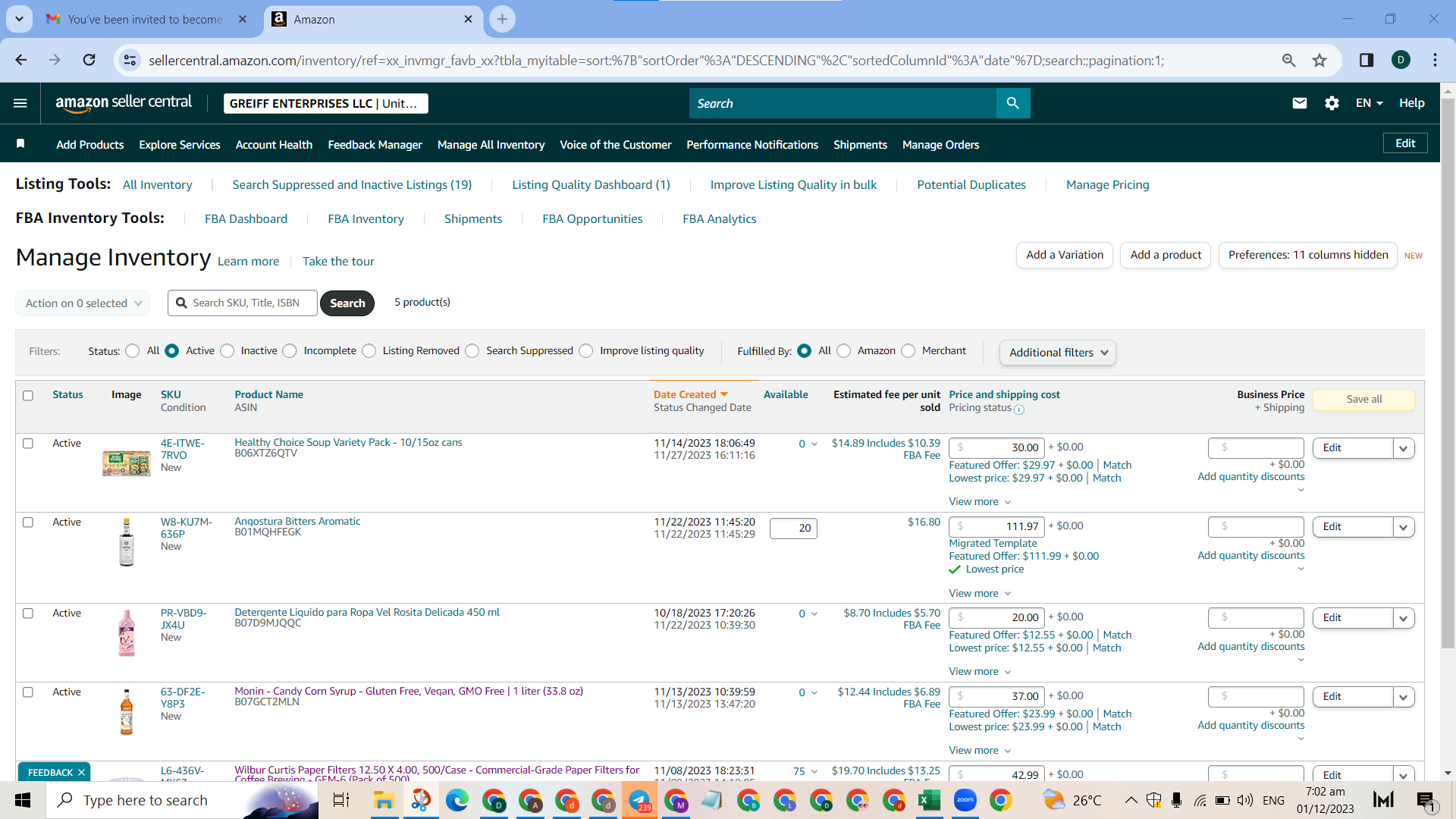
Task: Open Preferences: 11 columns hidden
Action: pyautogui.click(x=1308, y=256)
